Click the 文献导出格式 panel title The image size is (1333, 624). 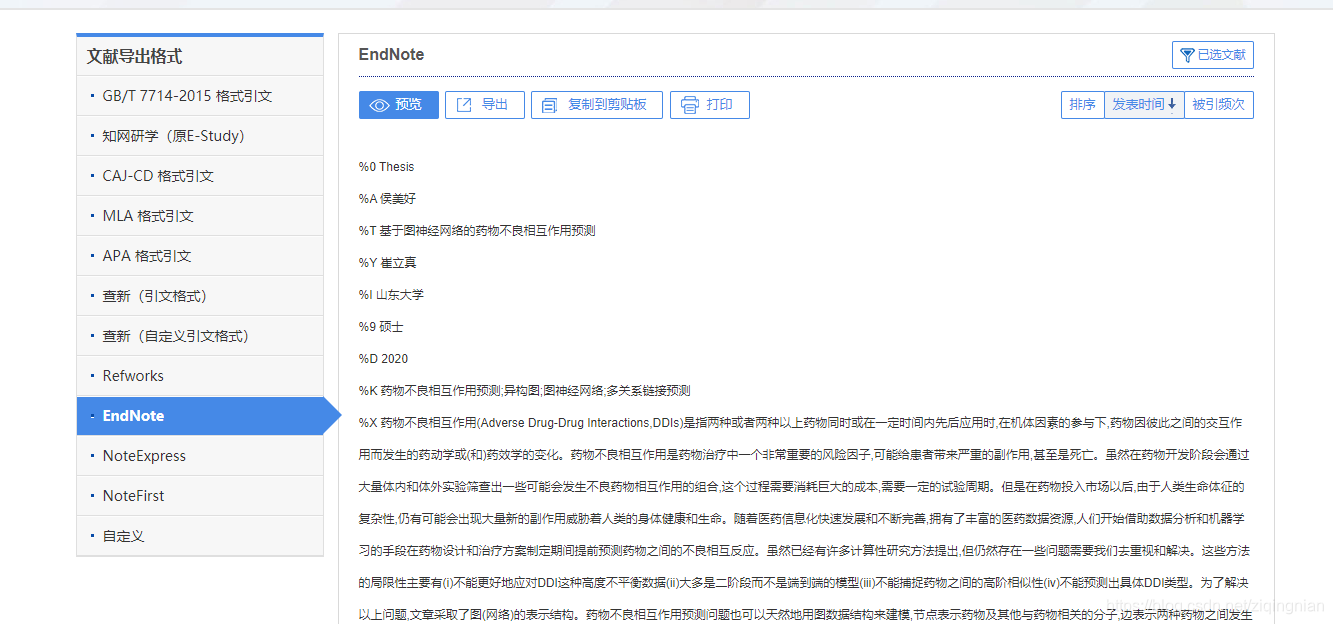134,56
